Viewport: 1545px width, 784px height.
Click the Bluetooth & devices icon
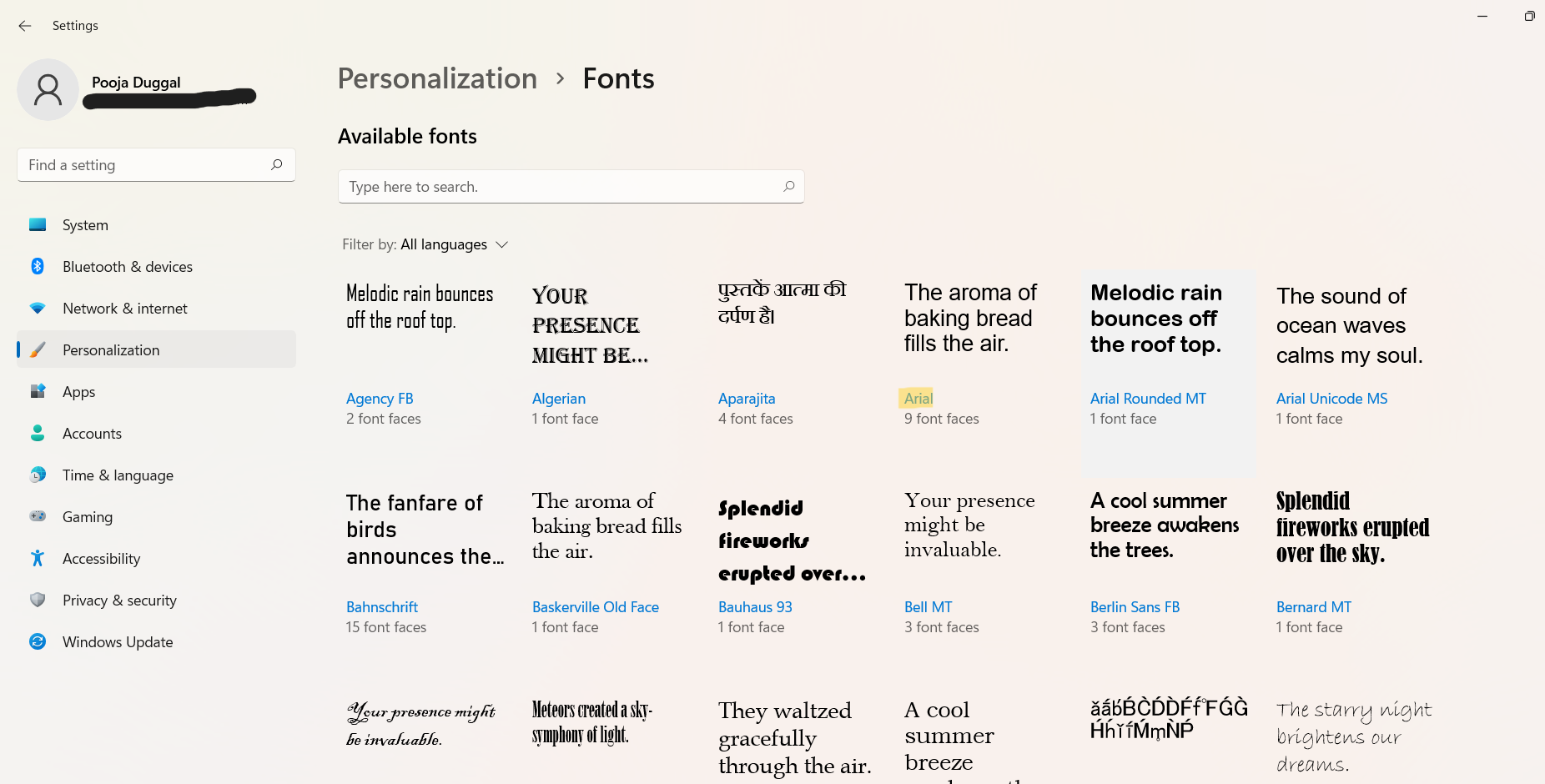pyautogui.click(x=38, y=266)
